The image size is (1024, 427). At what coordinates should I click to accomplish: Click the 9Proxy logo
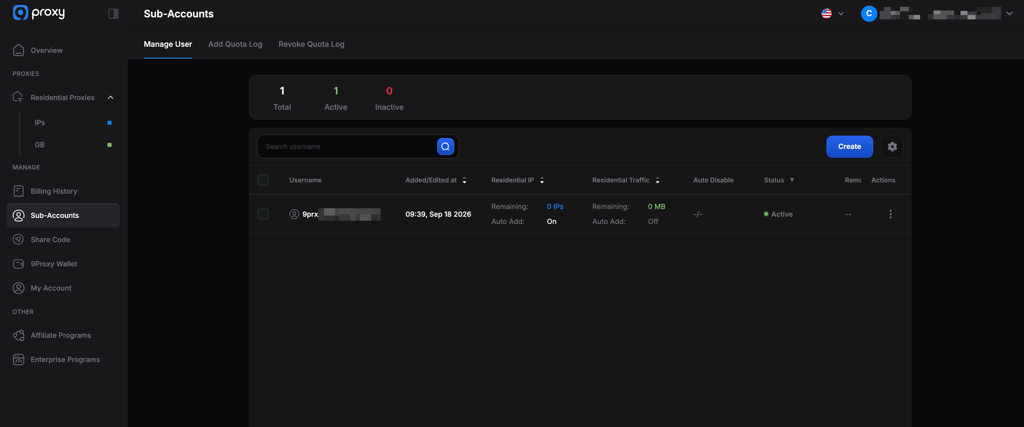click(39, 12)
